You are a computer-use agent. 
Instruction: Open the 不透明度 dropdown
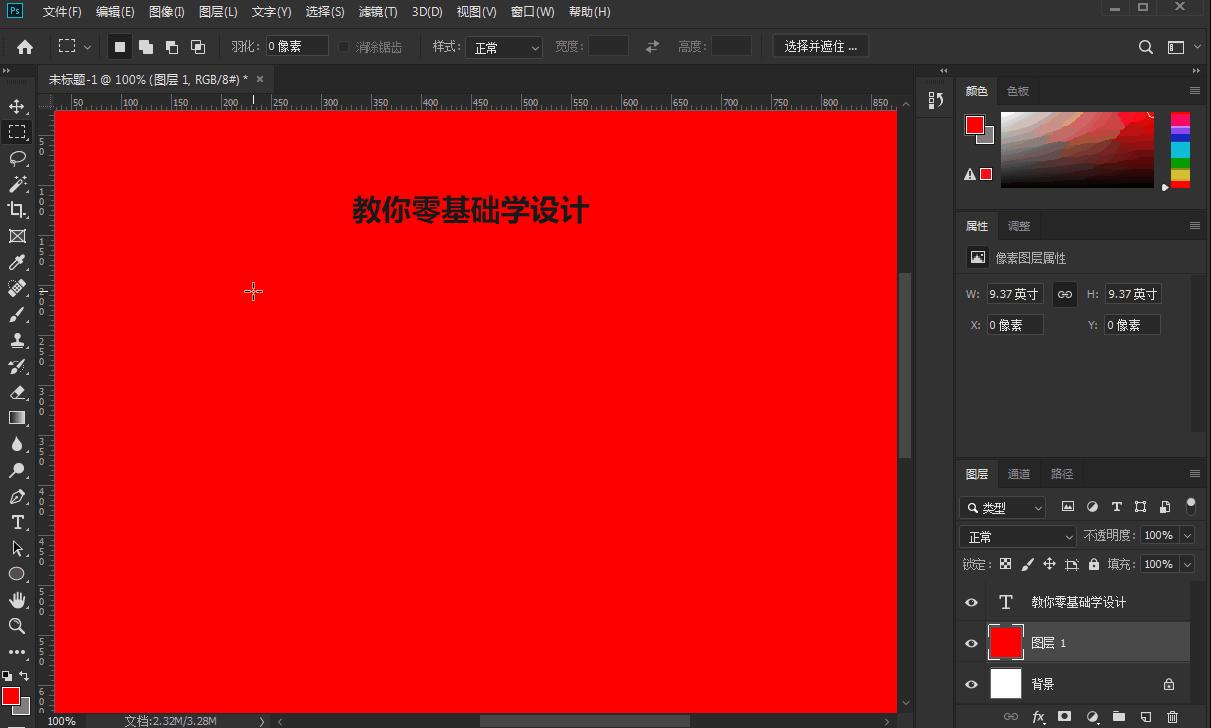1190,536
